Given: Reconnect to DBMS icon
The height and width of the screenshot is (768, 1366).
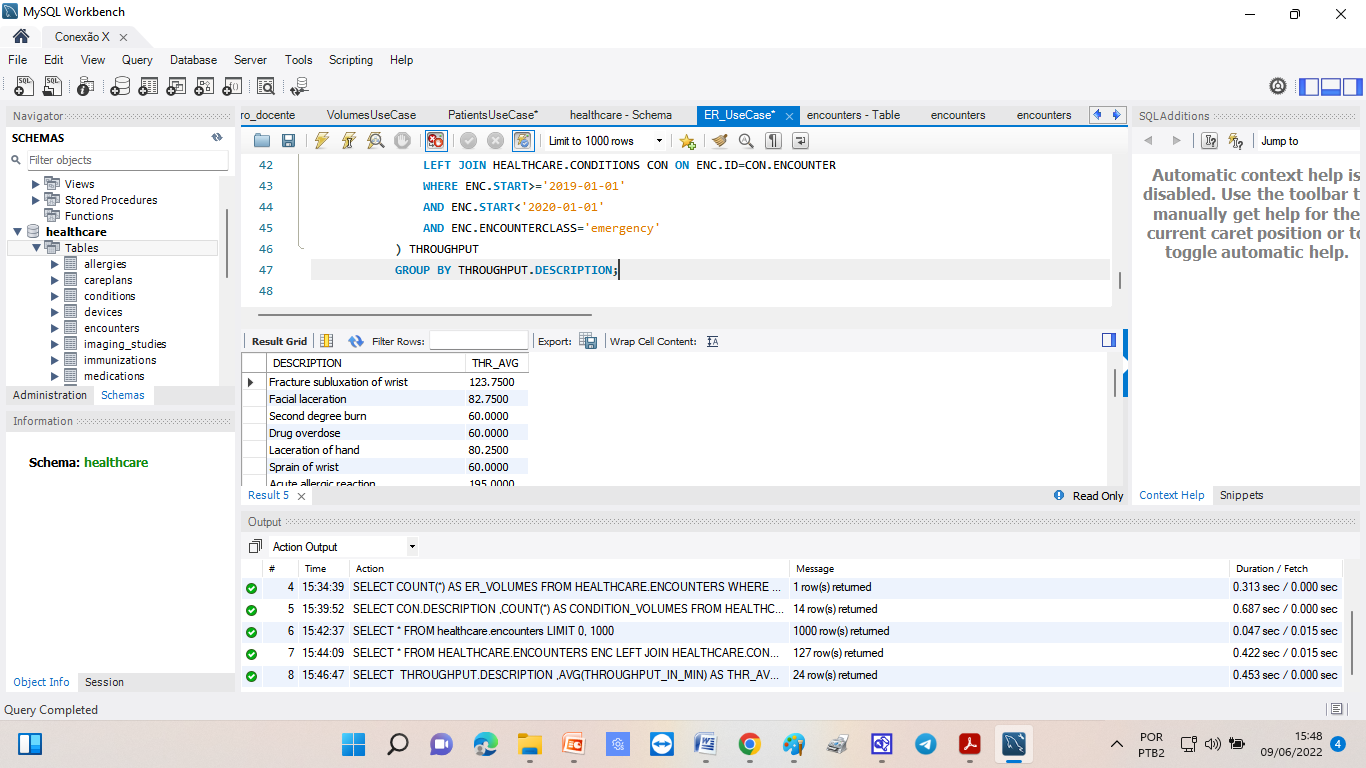Looking at the screenshot, I should tap(299, 87).
